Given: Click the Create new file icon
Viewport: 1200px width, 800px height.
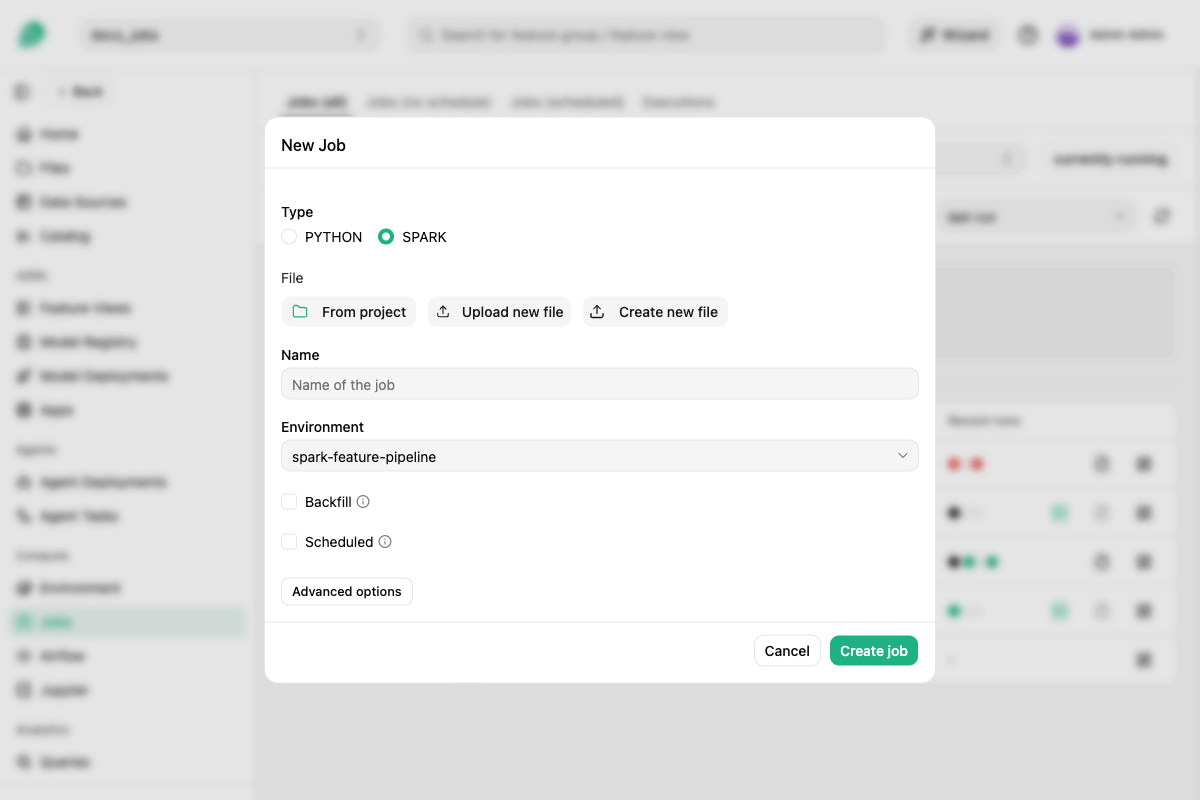Looking at the screenshot, I should [597, 312].
